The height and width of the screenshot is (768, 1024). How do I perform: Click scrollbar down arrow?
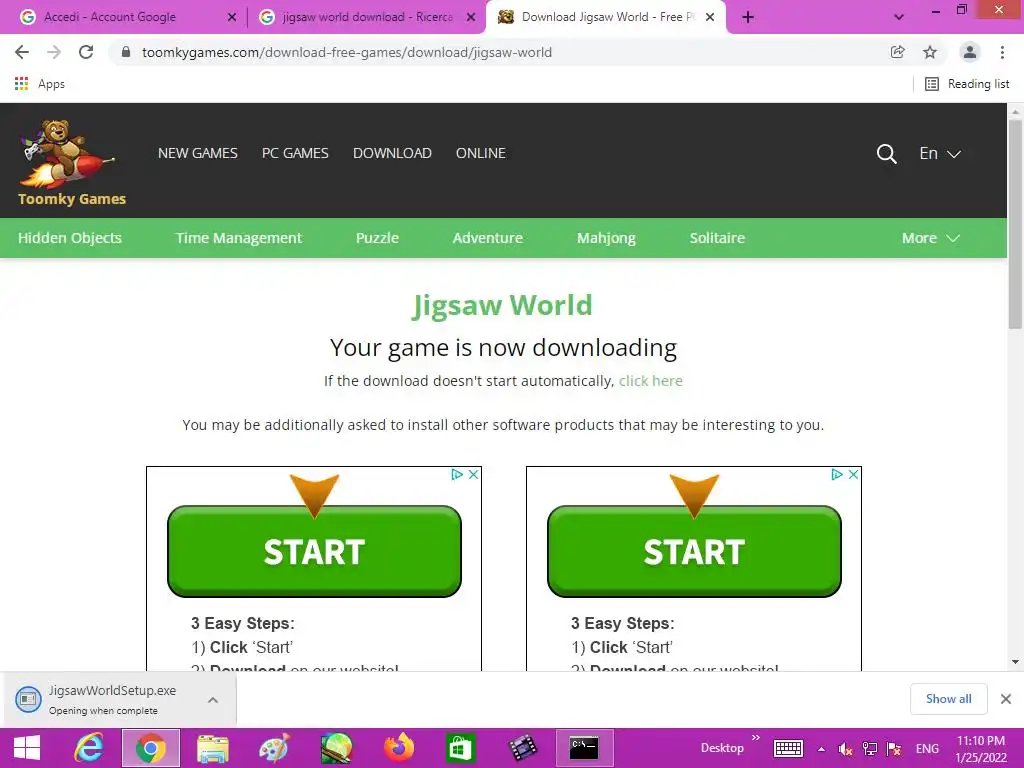(x=1015, y=662)
